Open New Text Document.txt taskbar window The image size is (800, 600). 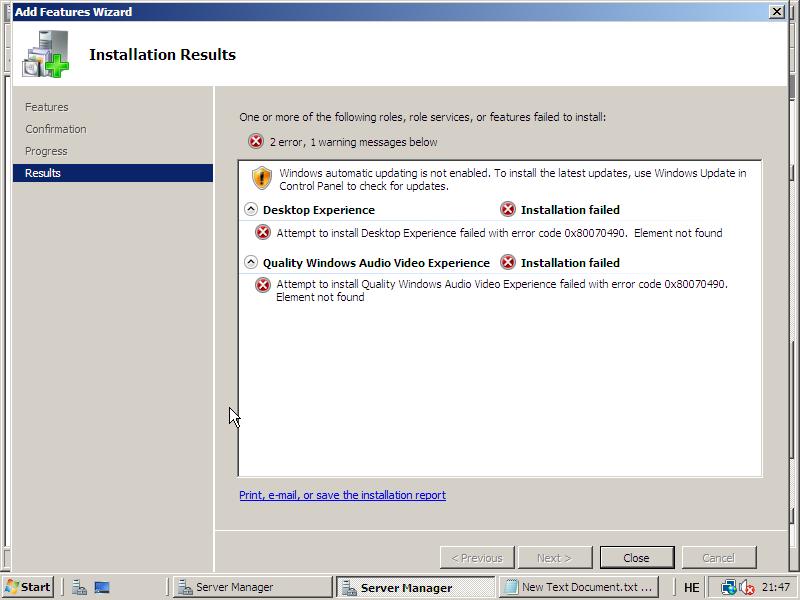click(x=579, y=587)
